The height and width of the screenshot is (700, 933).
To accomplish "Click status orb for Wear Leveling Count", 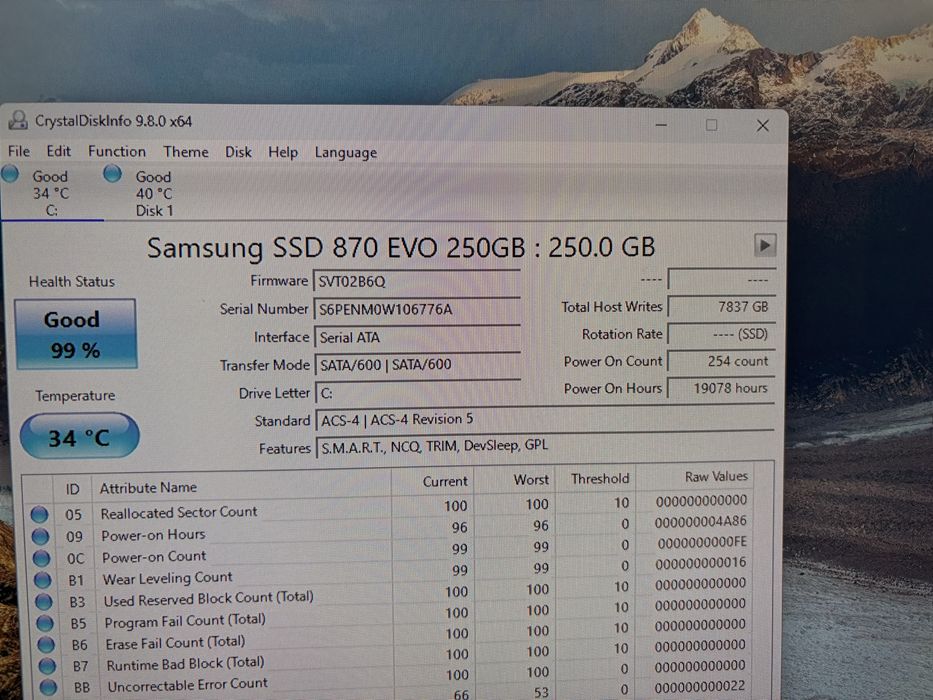I will [42, 579].
